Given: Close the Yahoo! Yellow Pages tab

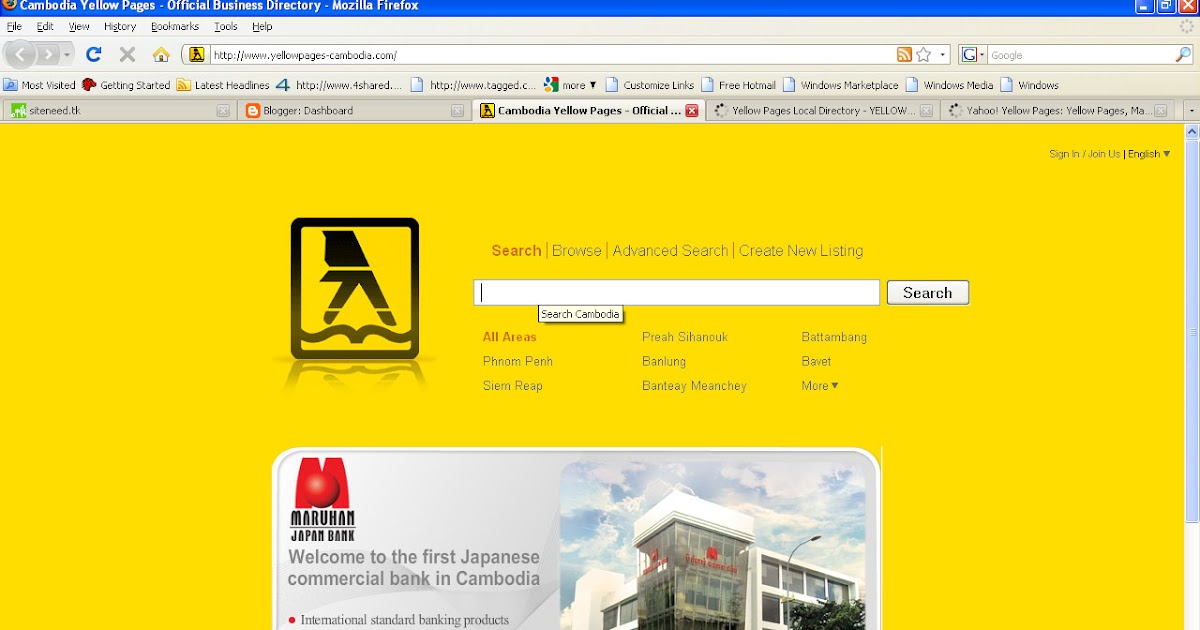Looking at the screenshot, I should coord(1160,111).
